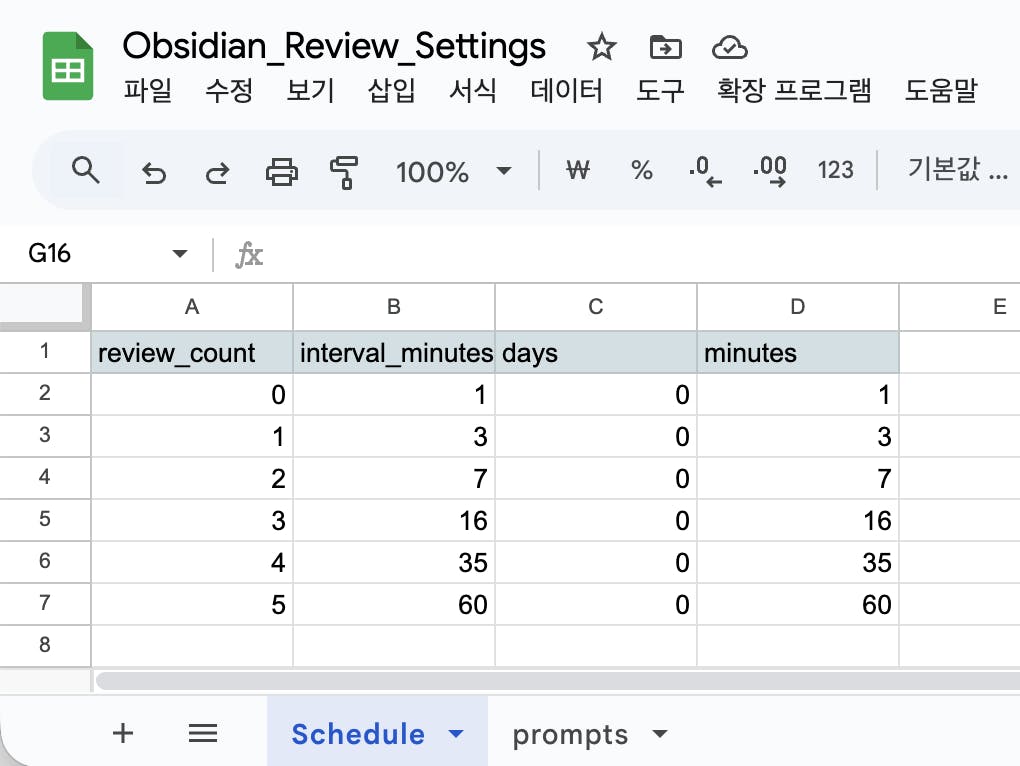Select the paint format tool
The height and width of the screenshot is (766, 1020).
(x=344, y=171)
